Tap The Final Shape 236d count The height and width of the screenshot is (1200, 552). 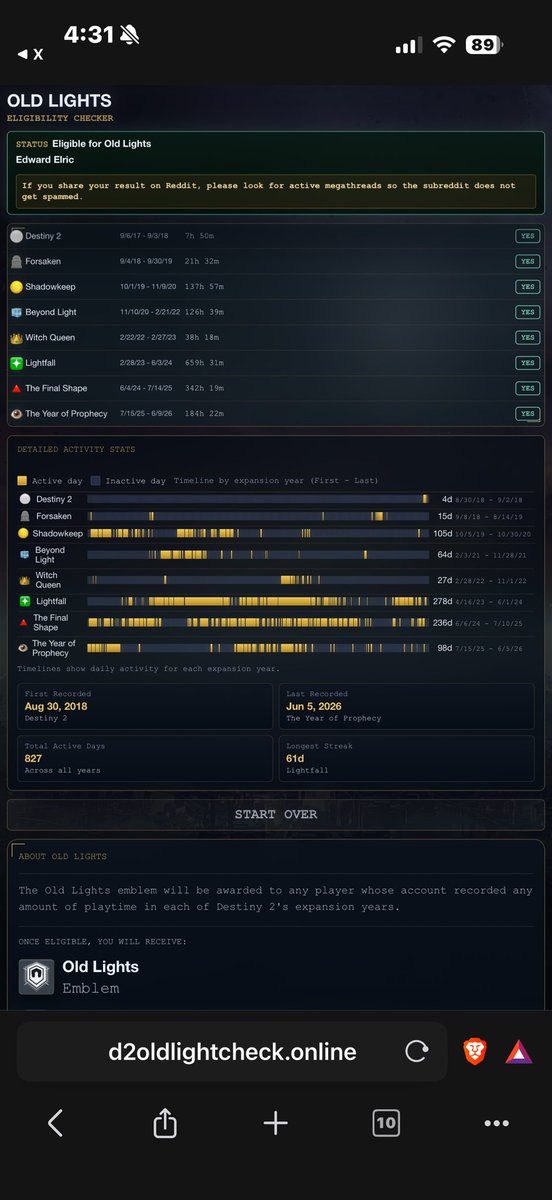coord(441,622)
